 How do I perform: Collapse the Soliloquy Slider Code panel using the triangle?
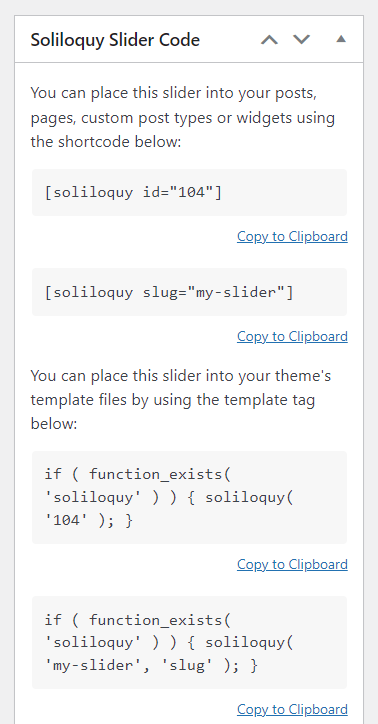tap(341, 39)
